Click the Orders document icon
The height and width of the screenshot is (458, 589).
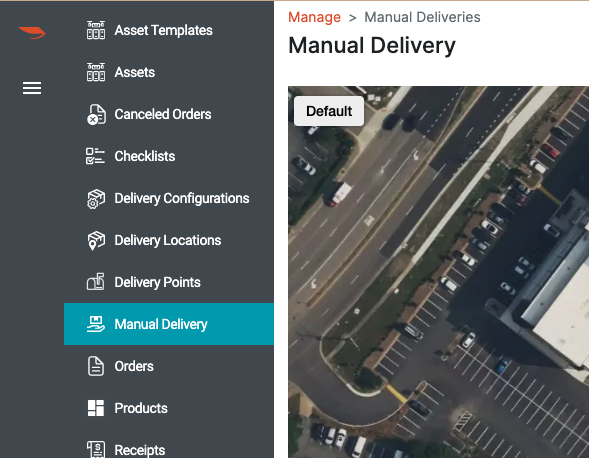[x=96, y=366]
